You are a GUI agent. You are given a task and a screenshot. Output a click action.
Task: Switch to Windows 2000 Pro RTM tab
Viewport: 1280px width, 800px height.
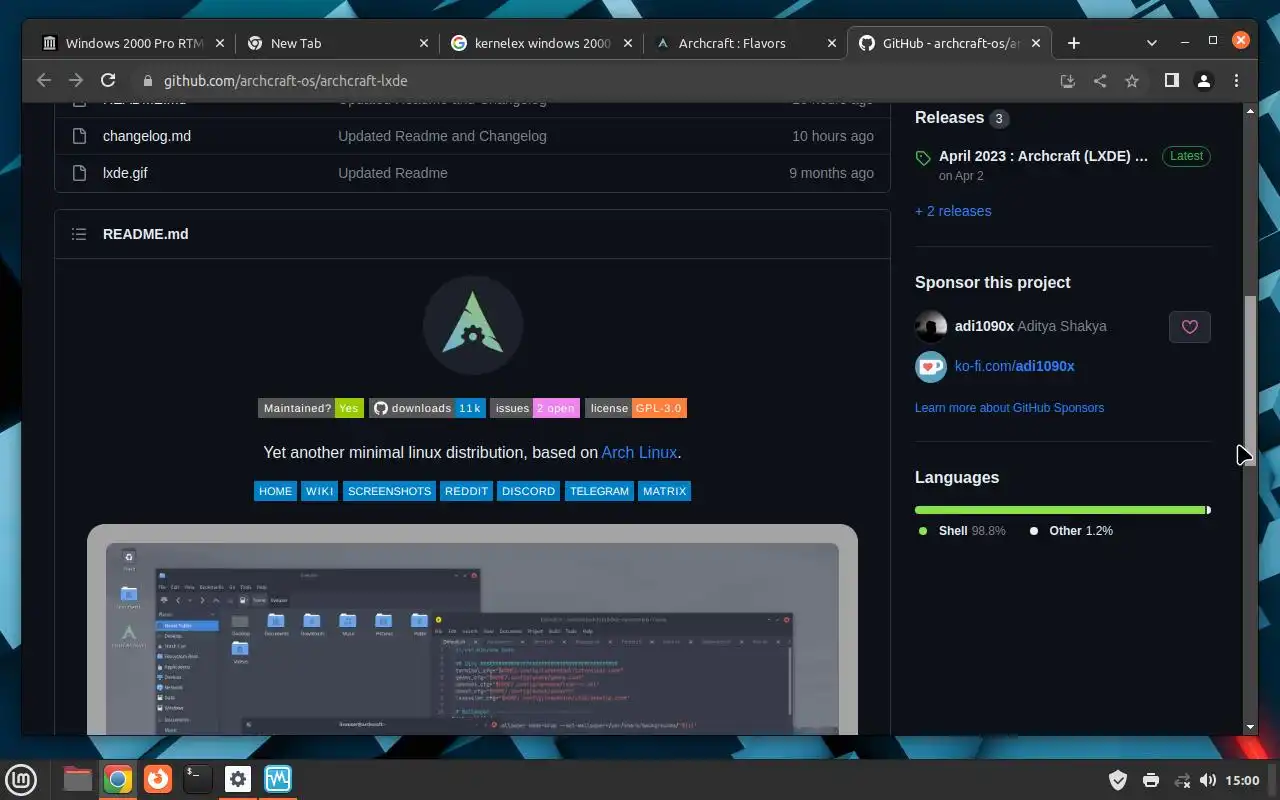[132, 43]
